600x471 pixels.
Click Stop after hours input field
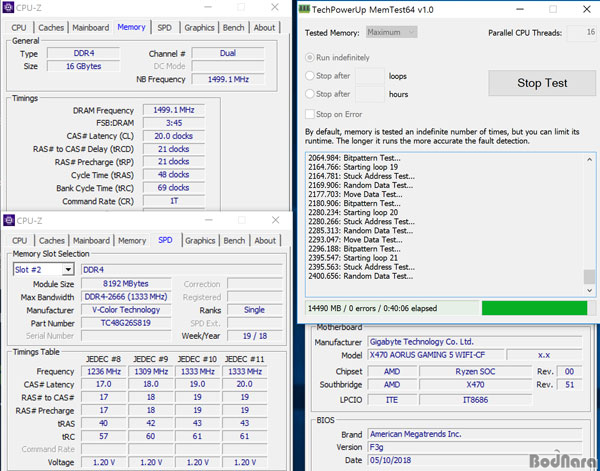pyautogui.click(x=370, y=94)
